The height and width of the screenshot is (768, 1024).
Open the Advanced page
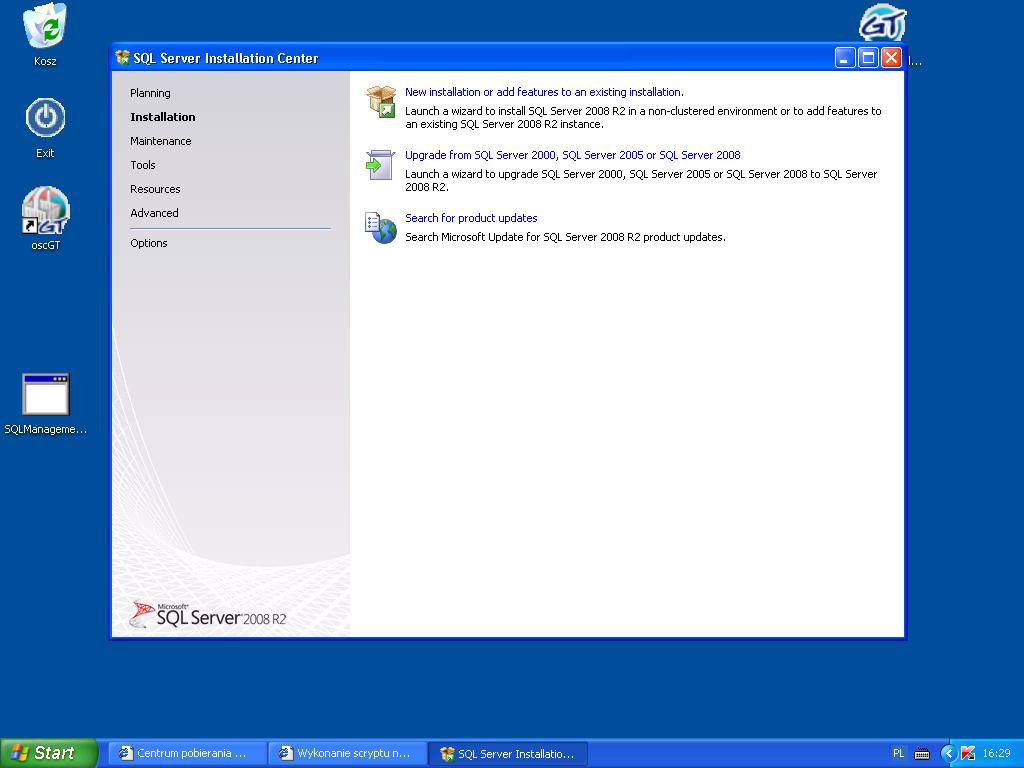(154, 213)
